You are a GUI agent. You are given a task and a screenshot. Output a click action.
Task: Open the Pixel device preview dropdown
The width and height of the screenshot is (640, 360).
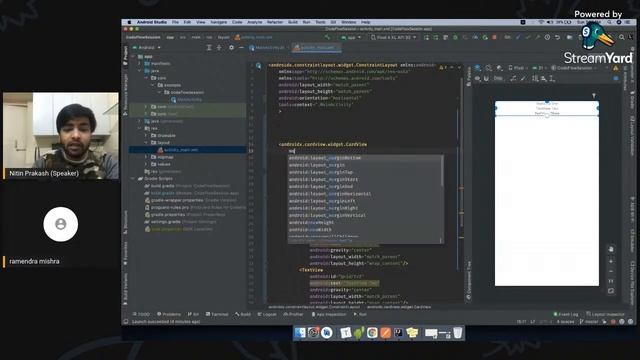[518, 68]
